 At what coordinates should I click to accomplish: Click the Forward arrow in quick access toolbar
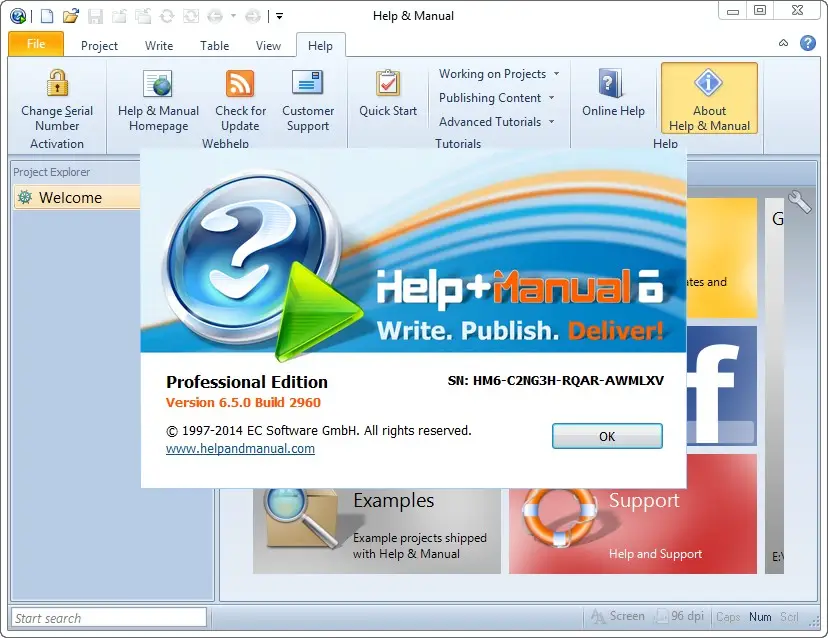253,16
